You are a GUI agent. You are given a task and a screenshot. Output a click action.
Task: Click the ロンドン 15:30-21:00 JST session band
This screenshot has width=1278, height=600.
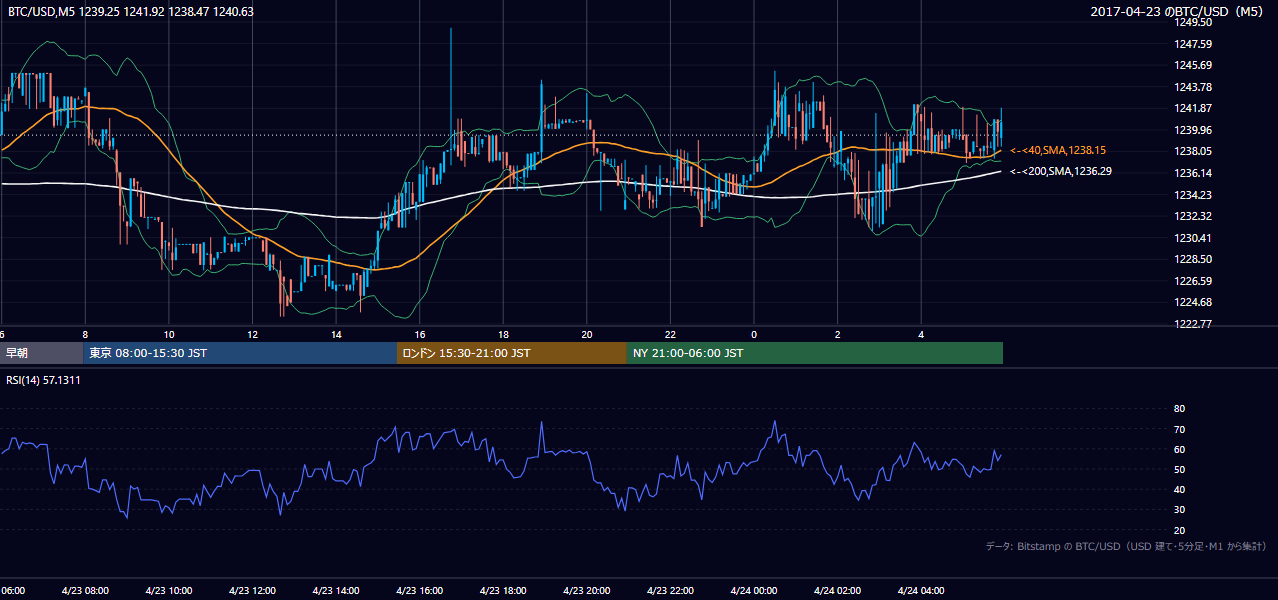click(x=512, y=353)
